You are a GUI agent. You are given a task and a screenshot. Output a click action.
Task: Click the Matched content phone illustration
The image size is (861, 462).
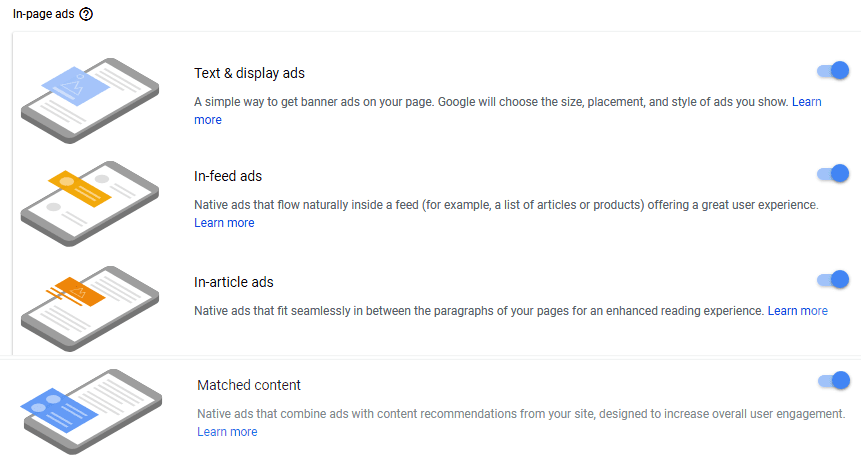pyautogui.click(x=90, y=411)
